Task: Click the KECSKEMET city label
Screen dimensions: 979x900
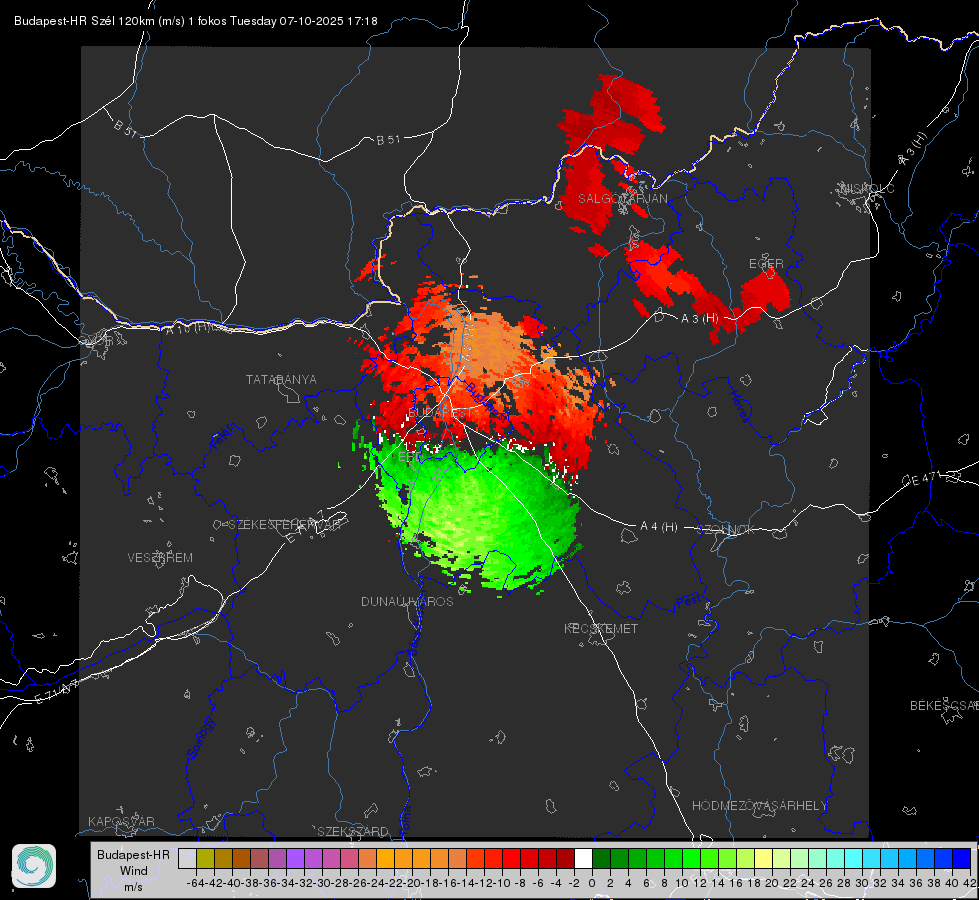Action: pyautogui.click(x=601, y=629)
